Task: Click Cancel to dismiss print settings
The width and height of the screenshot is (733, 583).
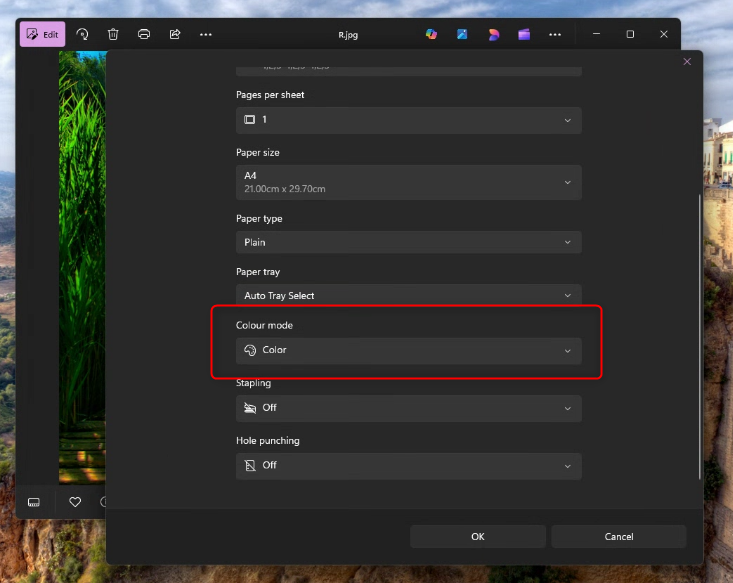Action: tap(618, 536)
